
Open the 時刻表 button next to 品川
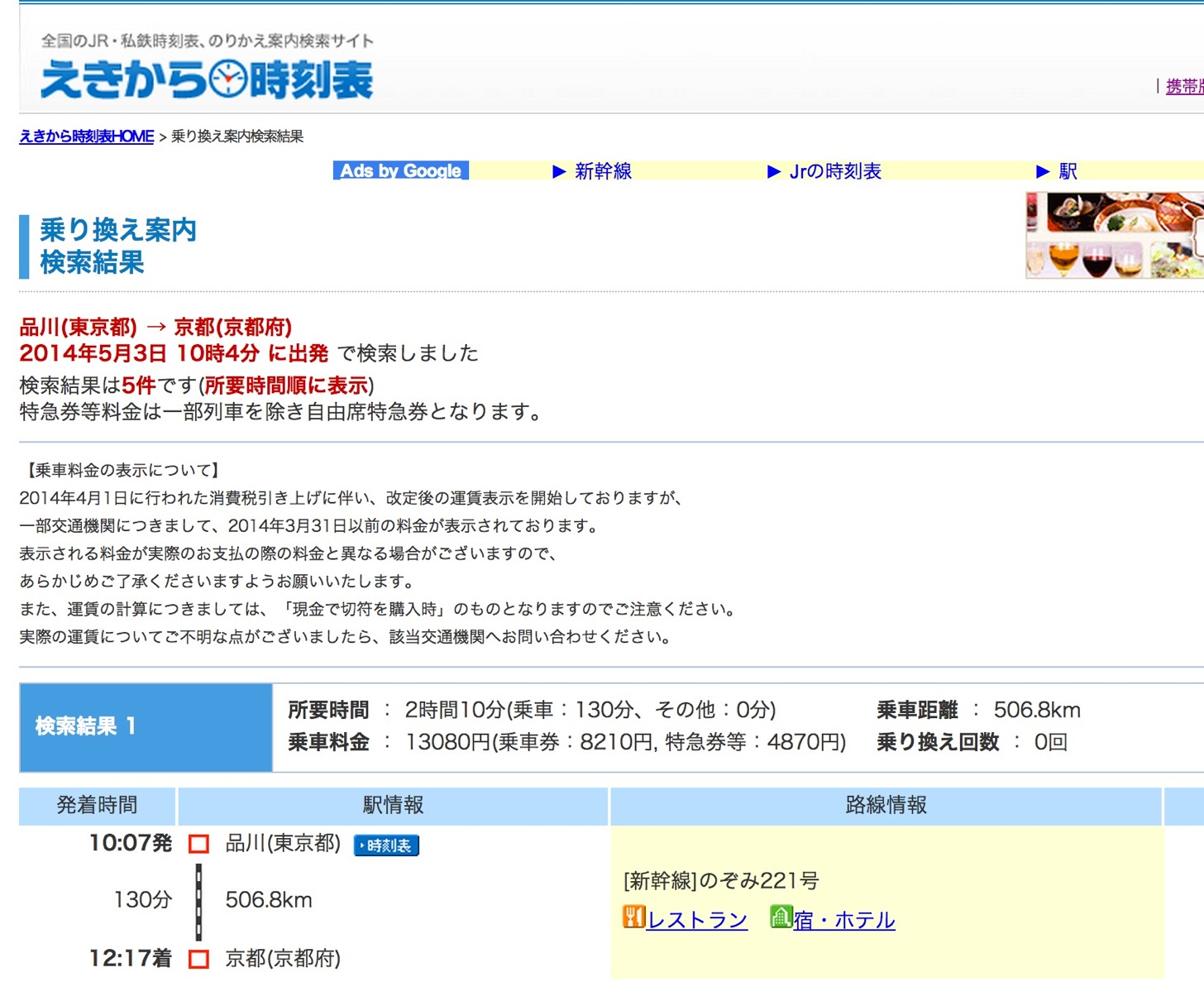[x=386, y=845]
